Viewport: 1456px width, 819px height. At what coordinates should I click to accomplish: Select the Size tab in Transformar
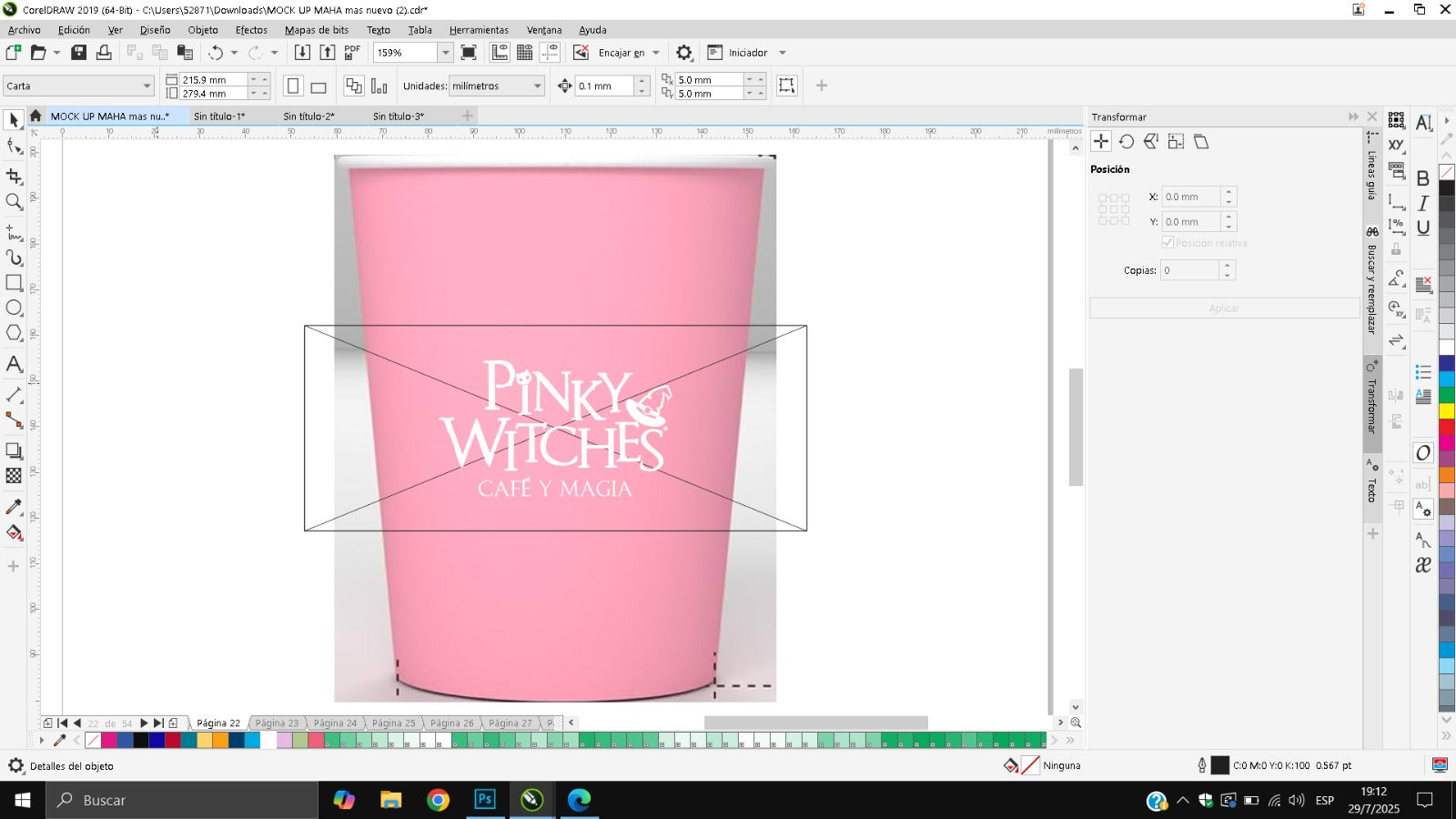[1176, 142]
